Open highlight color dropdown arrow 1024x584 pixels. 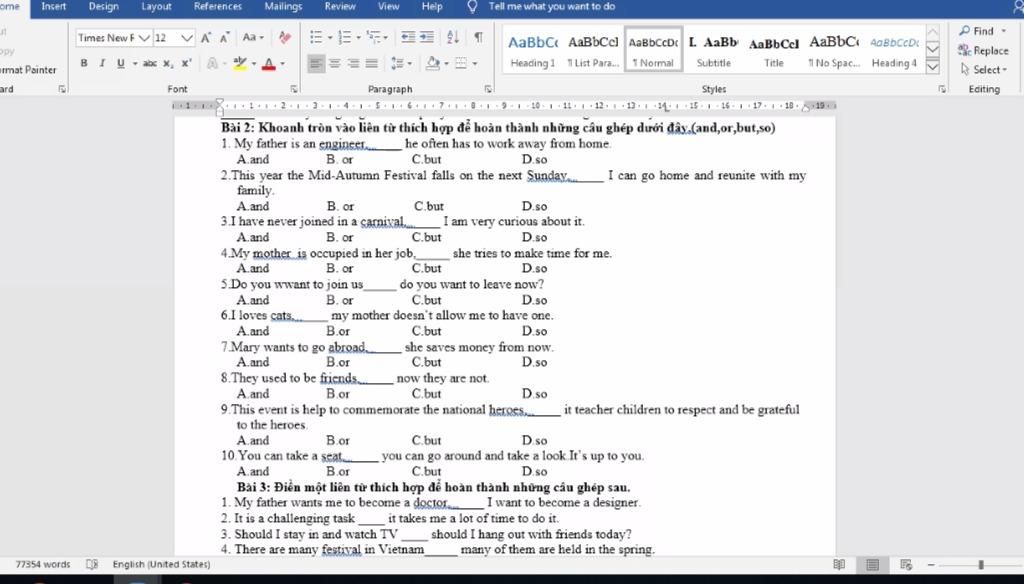(253, 63)
